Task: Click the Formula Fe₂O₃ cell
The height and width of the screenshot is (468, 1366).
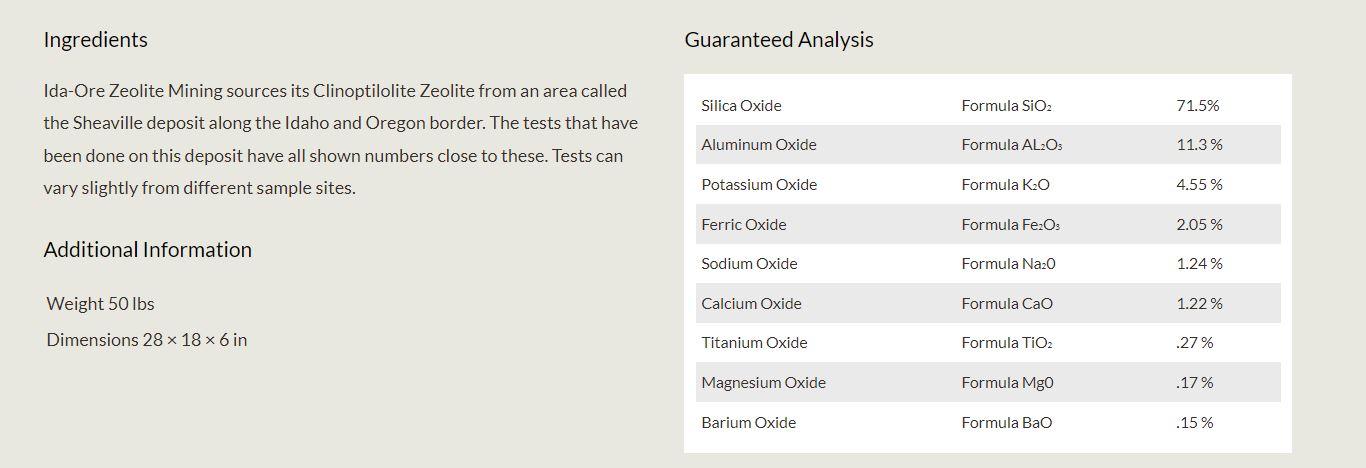Action: click(1010, 225)
